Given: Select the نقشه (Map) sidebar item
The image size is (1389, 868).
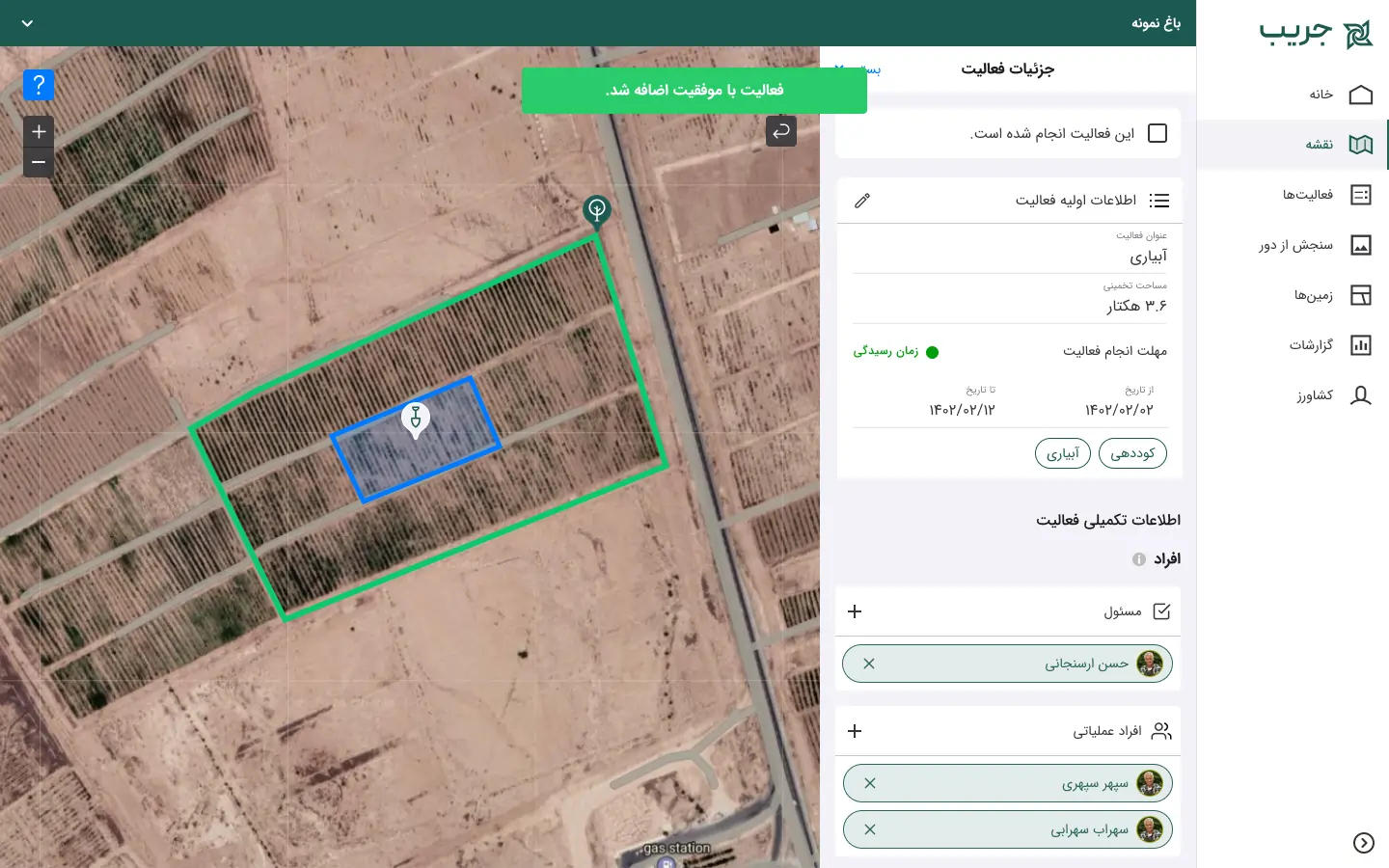Looking at the screenshot, I should [x=1293, y=145].
